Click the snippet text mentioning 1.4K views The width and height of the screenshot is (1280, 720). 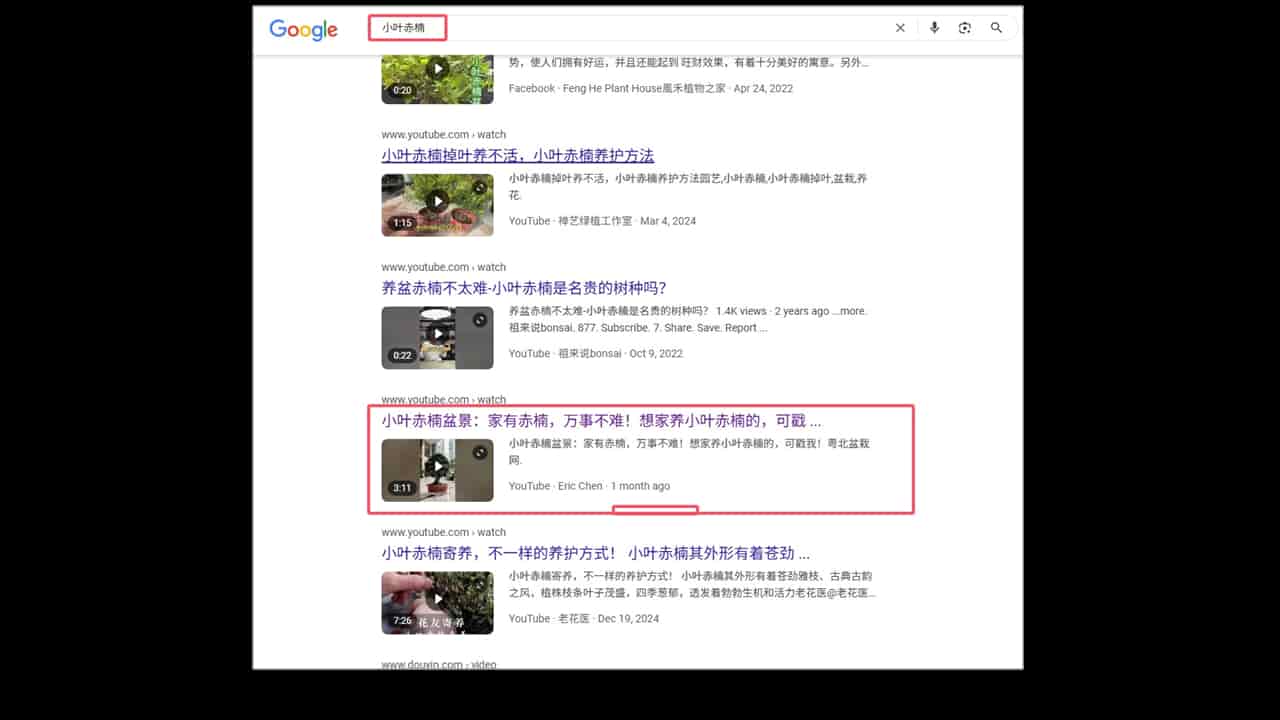pos(688,319)
